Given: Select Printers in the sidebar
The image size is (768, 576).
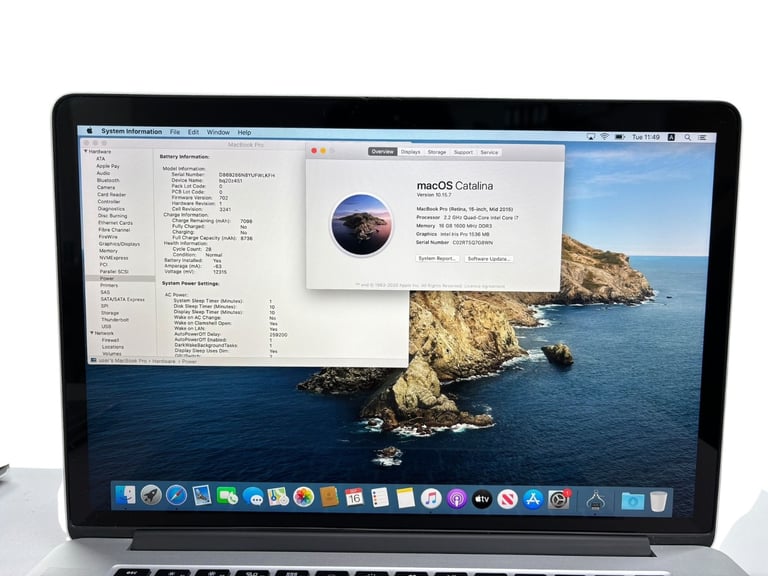Looking at the screenshot, I should click(109, 285).
